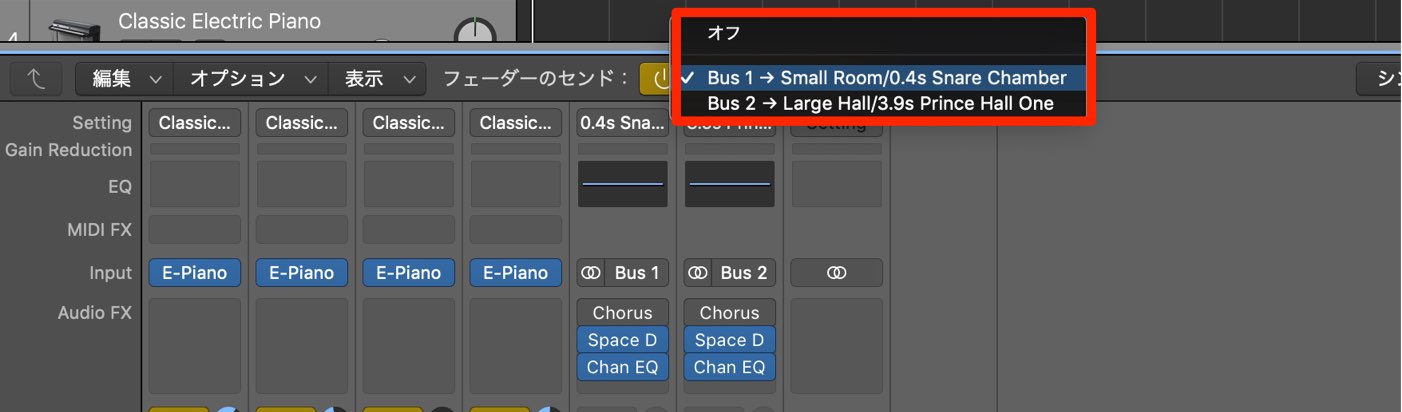Open the 表示 menu in the mixer
The image size is (1402, 412).
(378, 79)
